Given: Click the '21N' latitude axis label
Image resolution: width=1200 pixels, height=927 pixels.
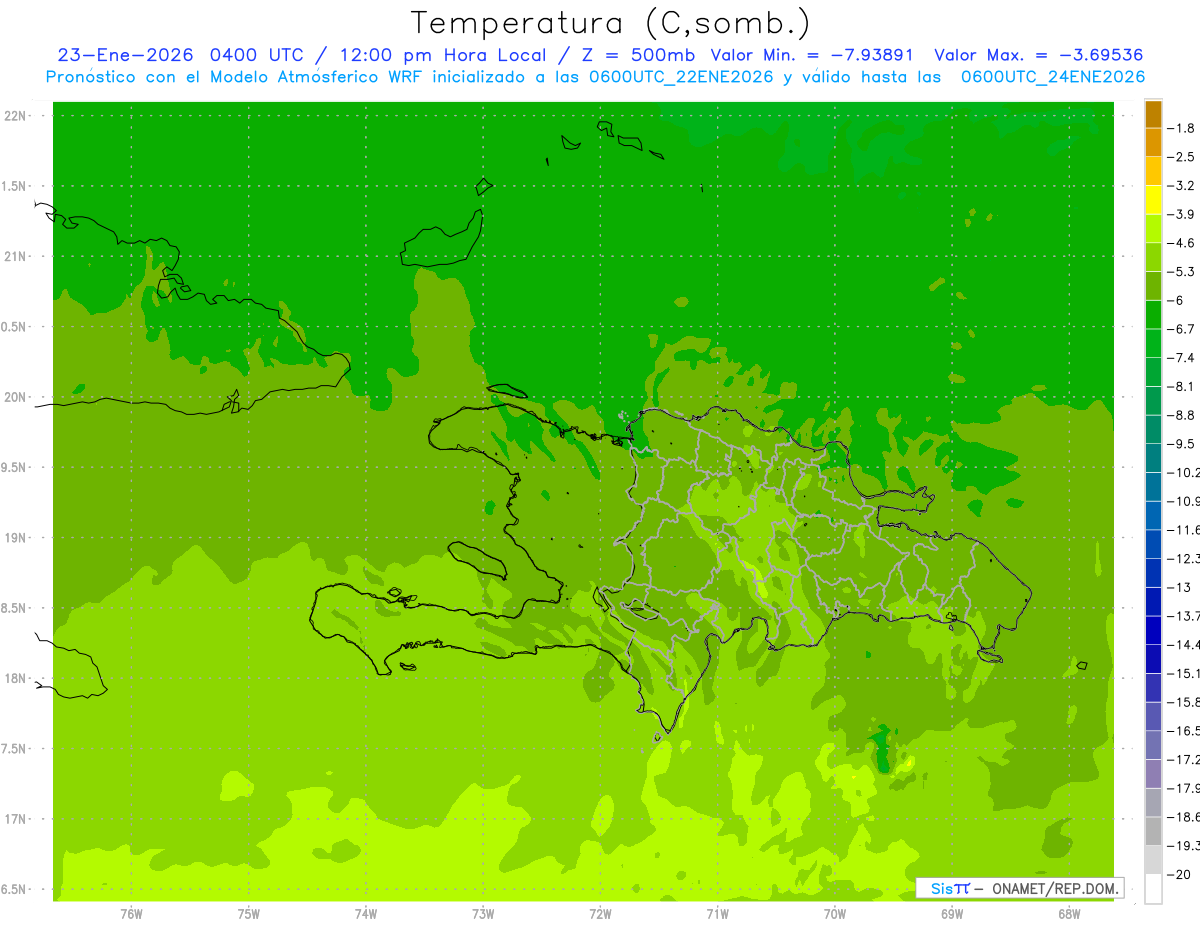Looking at the screenshot, I should [x=14, y=257].
